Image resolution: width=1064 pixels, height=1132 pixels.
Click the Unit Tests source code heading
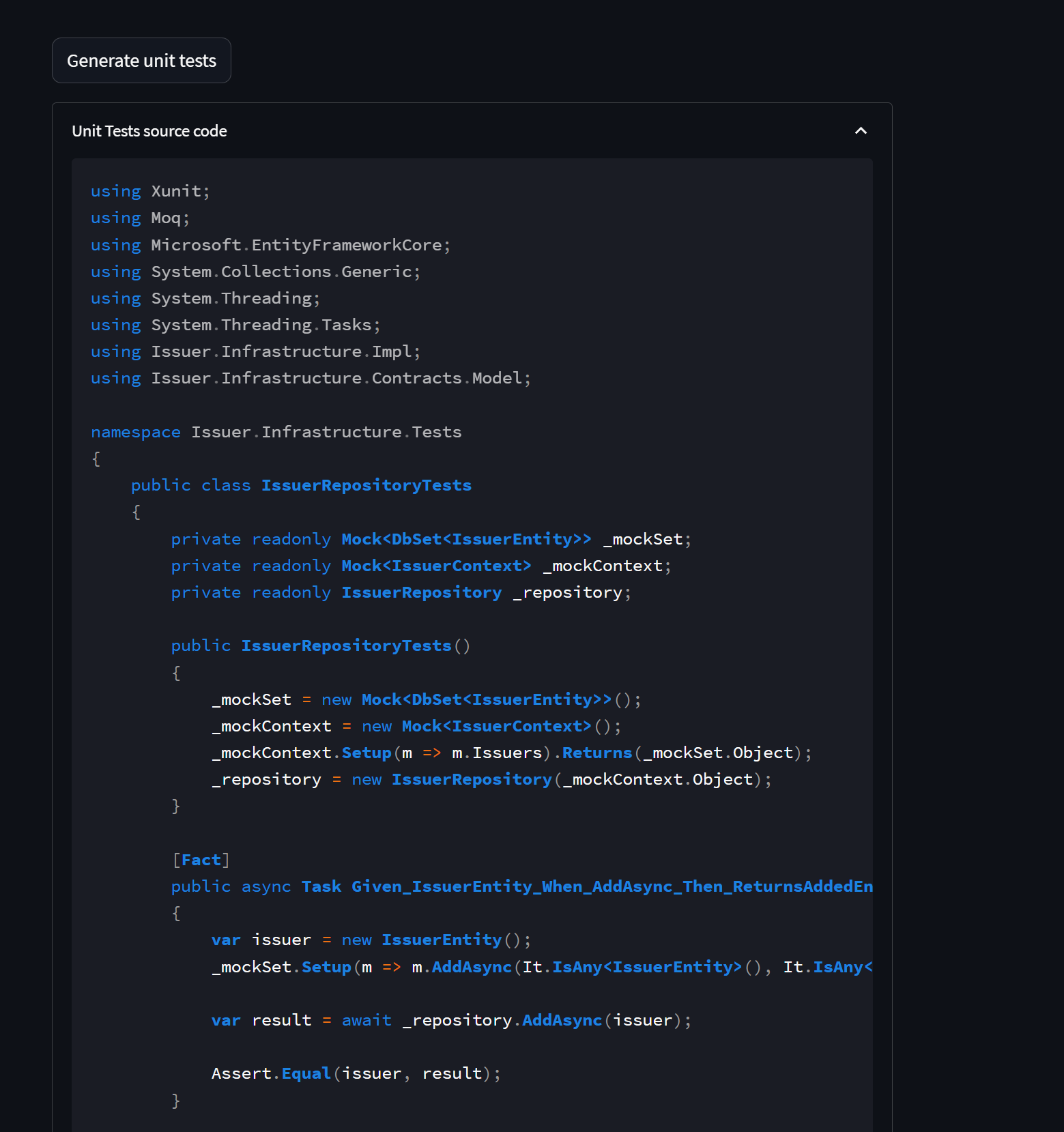tap(149, 131)
